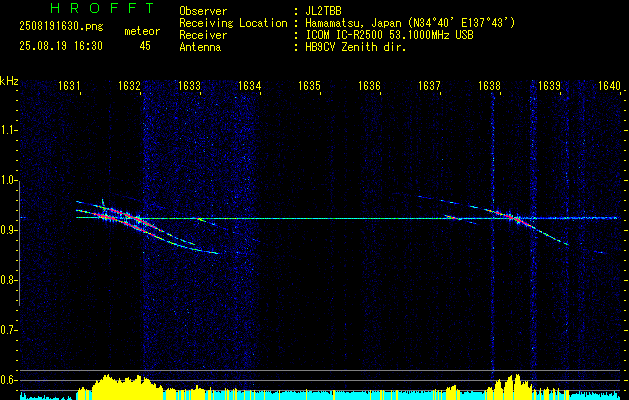Click the 0.6 kHz frequency label
The image size is (629, 400).
(8, 380)
